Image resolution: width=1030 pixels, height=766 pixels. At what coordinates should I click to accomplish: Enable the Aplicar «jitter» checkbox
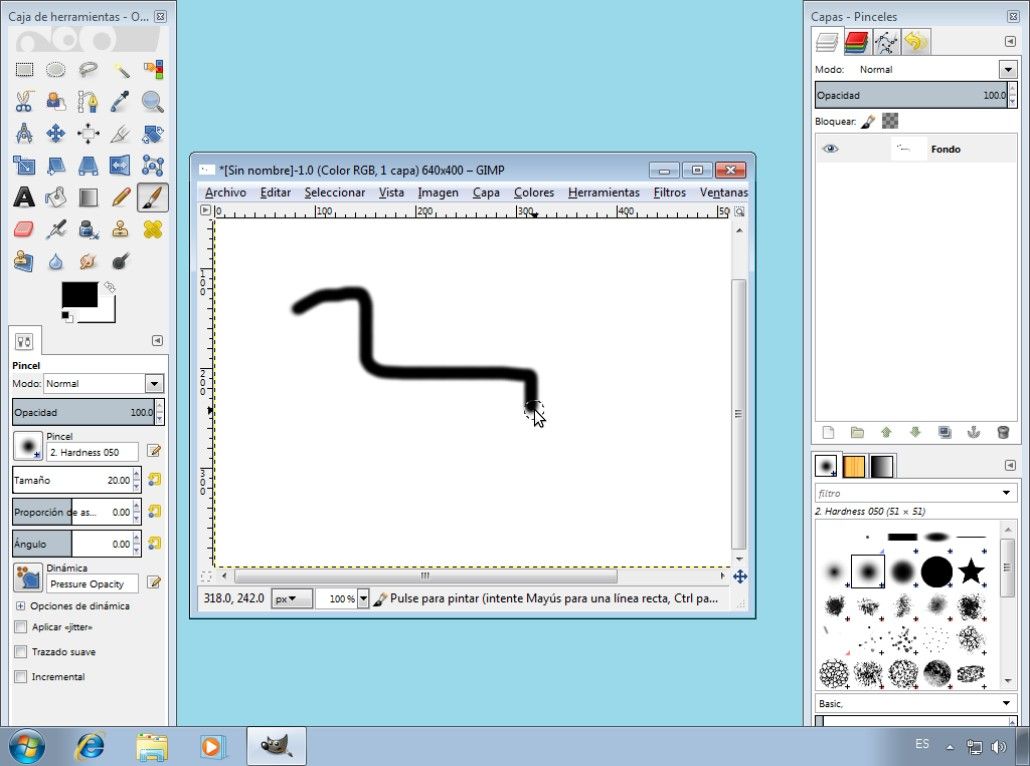pos(21,627)
